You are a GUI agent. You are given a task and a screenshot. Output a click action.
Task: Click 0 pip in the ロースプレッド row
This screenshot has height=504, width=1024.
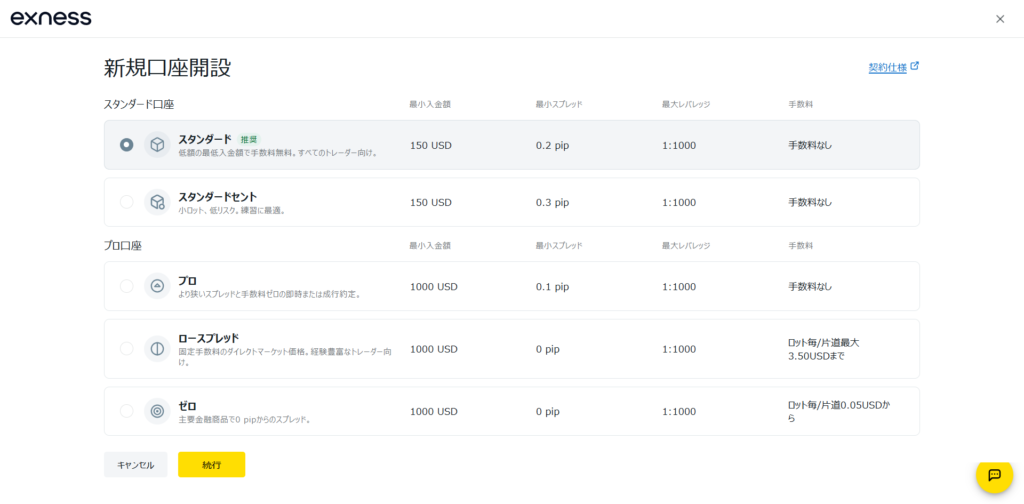[549, 349]
